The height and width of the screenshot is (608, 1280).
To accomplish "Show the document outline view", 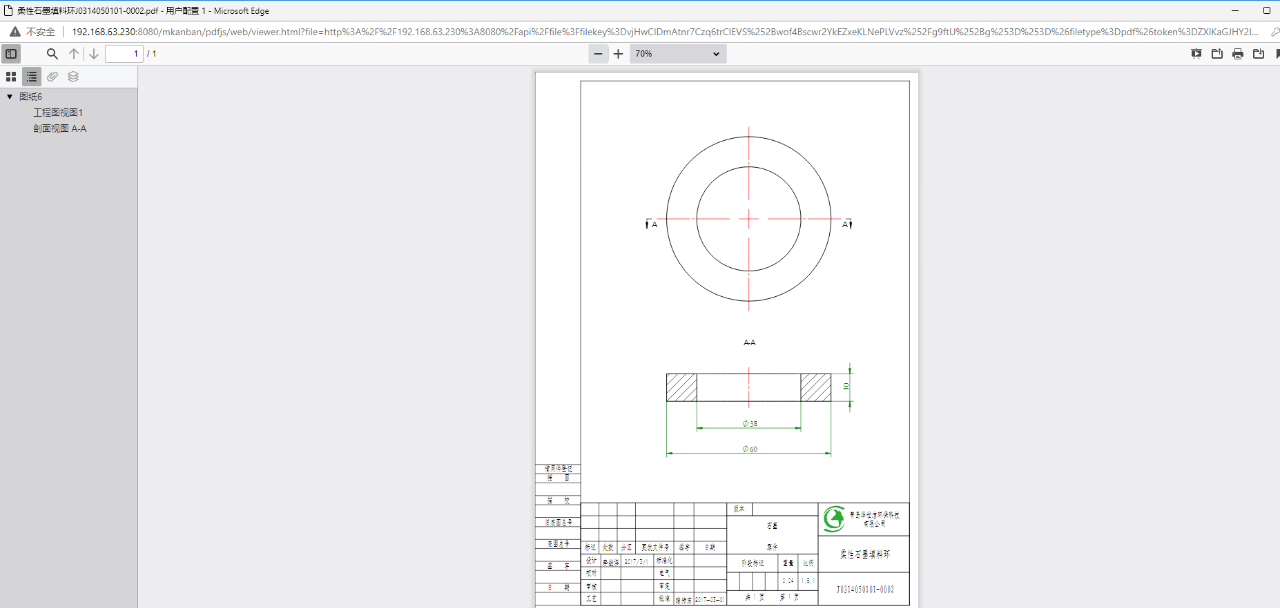I will click(32, 77).
